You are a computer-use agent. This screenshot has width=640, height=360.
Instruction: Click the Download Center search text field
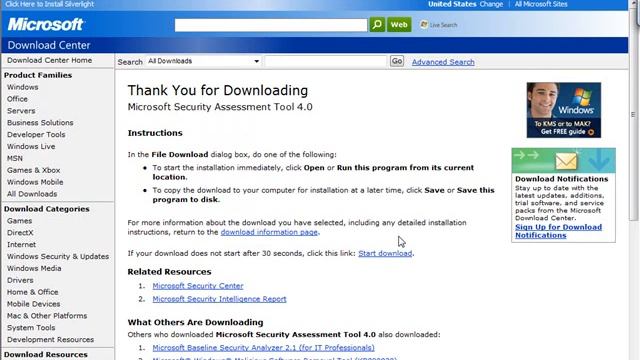click(x=325, y=61)
